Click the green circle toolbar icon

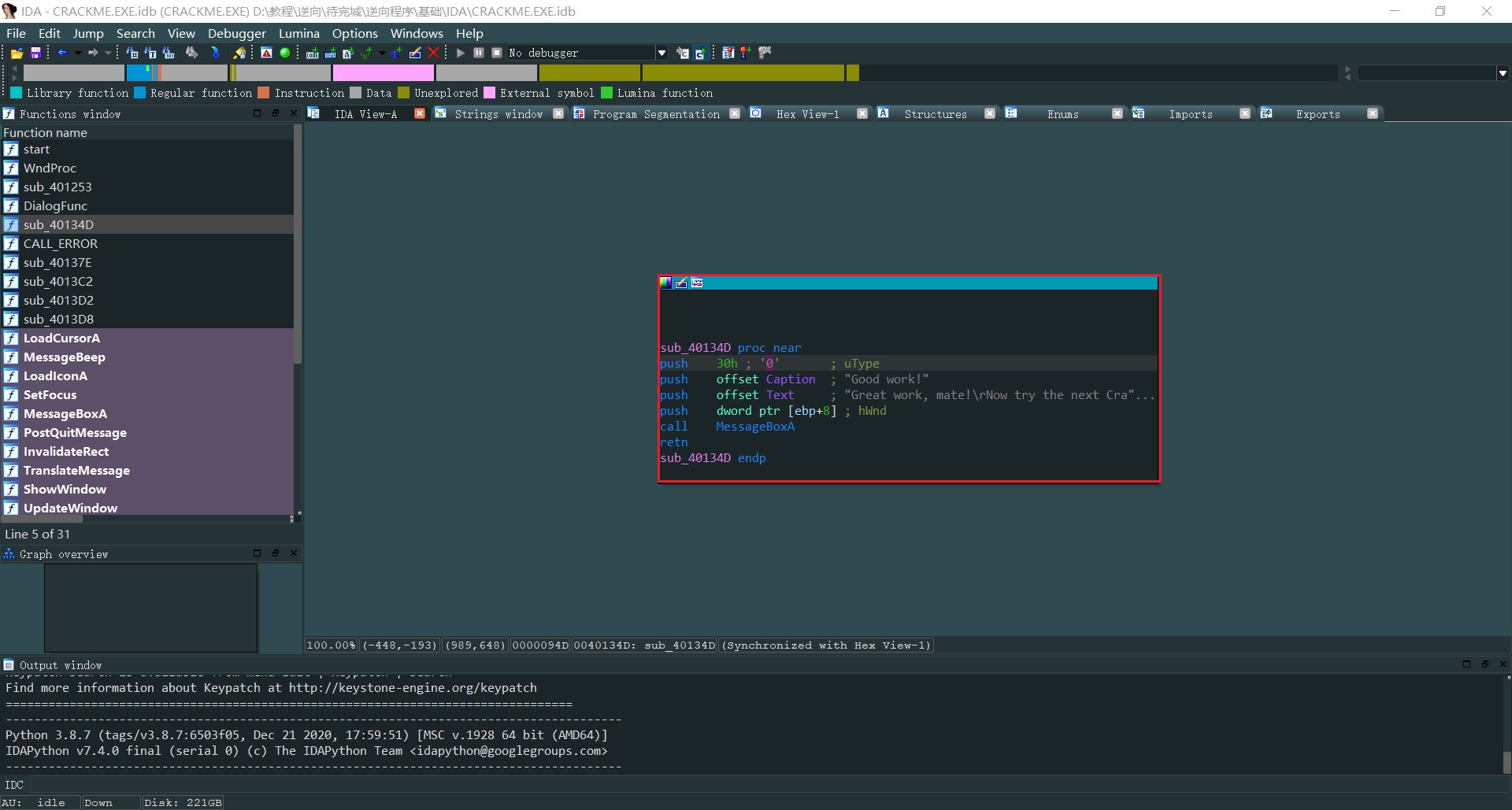285,53
